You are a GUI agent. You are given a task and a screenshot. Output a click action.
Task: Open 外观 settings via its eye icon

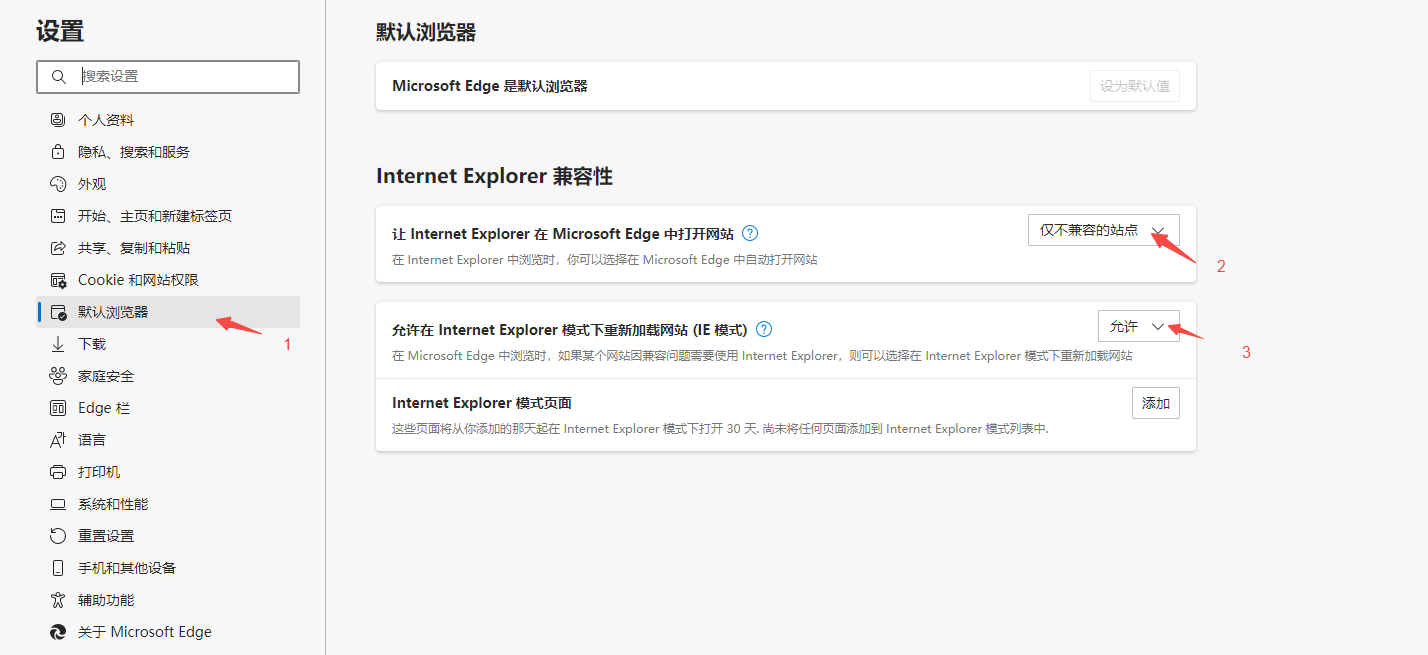pyautogui.click(x=57, y=183)
